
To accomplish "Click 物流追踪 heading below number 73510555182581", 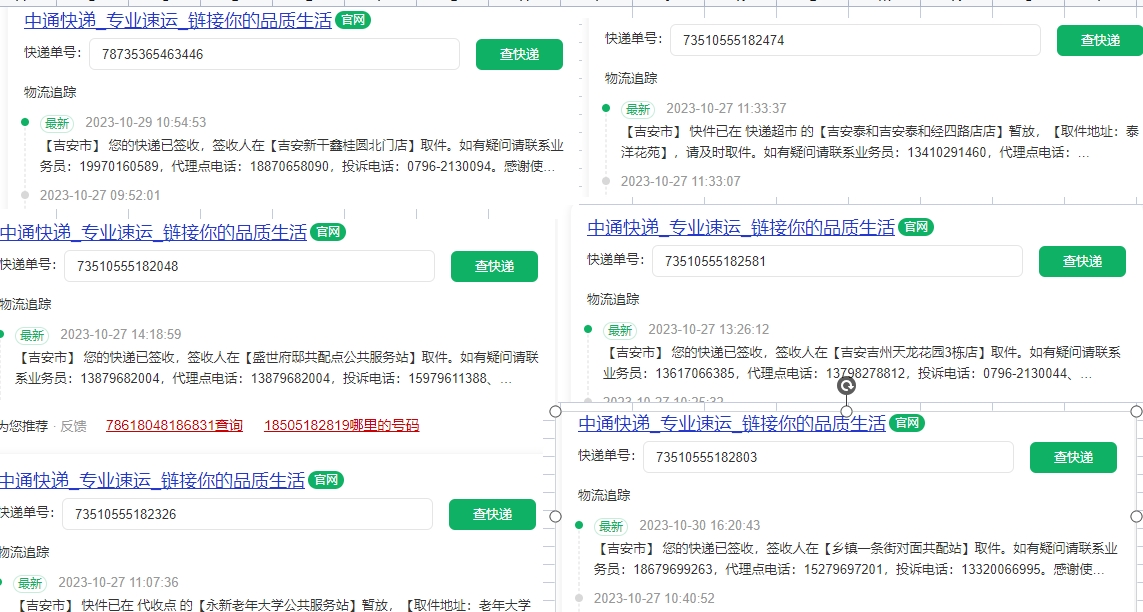I will click(x=613, y=299).
